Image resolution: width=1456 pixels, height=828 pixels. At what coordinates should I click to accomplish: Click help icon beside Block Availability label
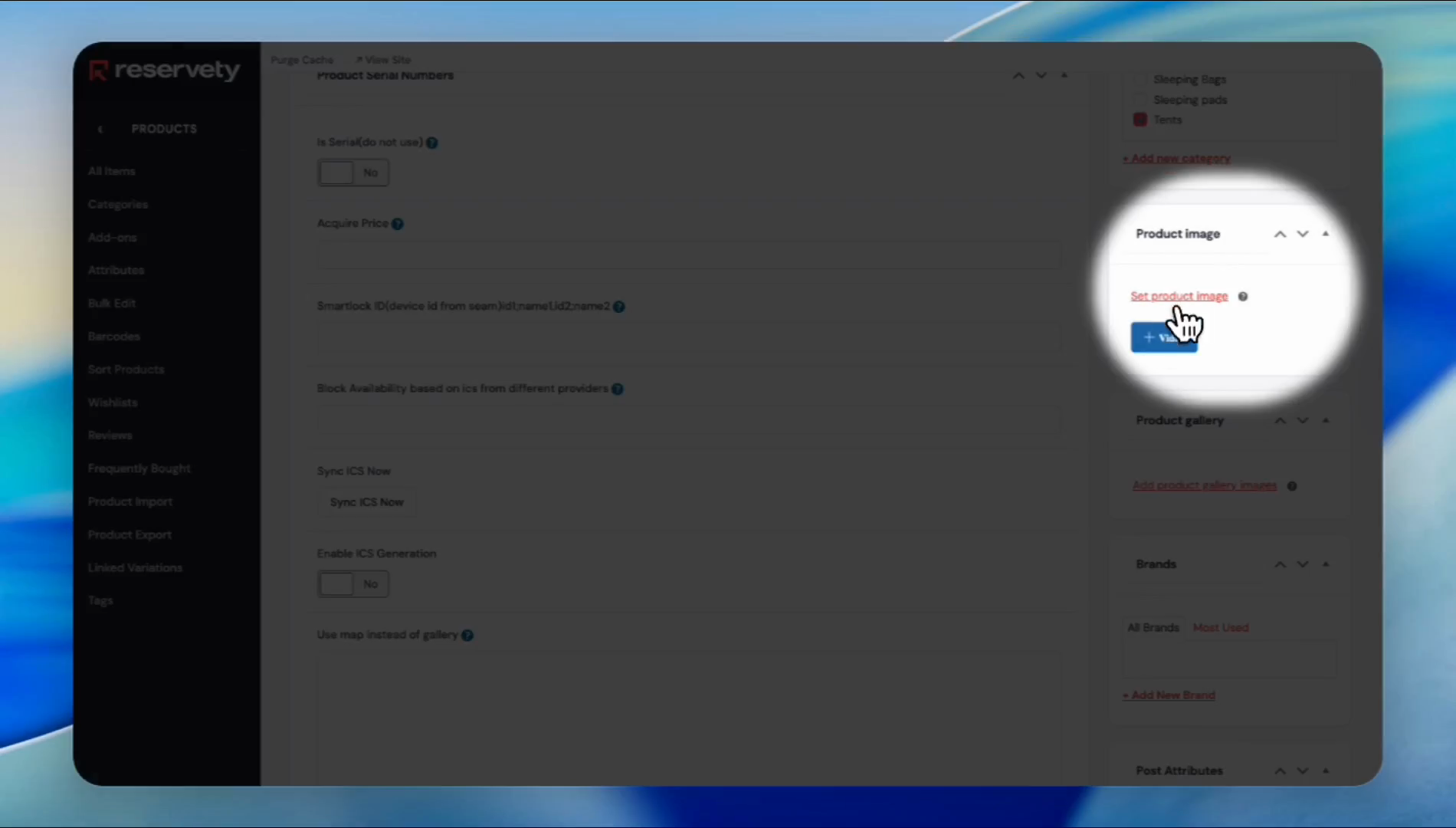click(x=618, y=389)
